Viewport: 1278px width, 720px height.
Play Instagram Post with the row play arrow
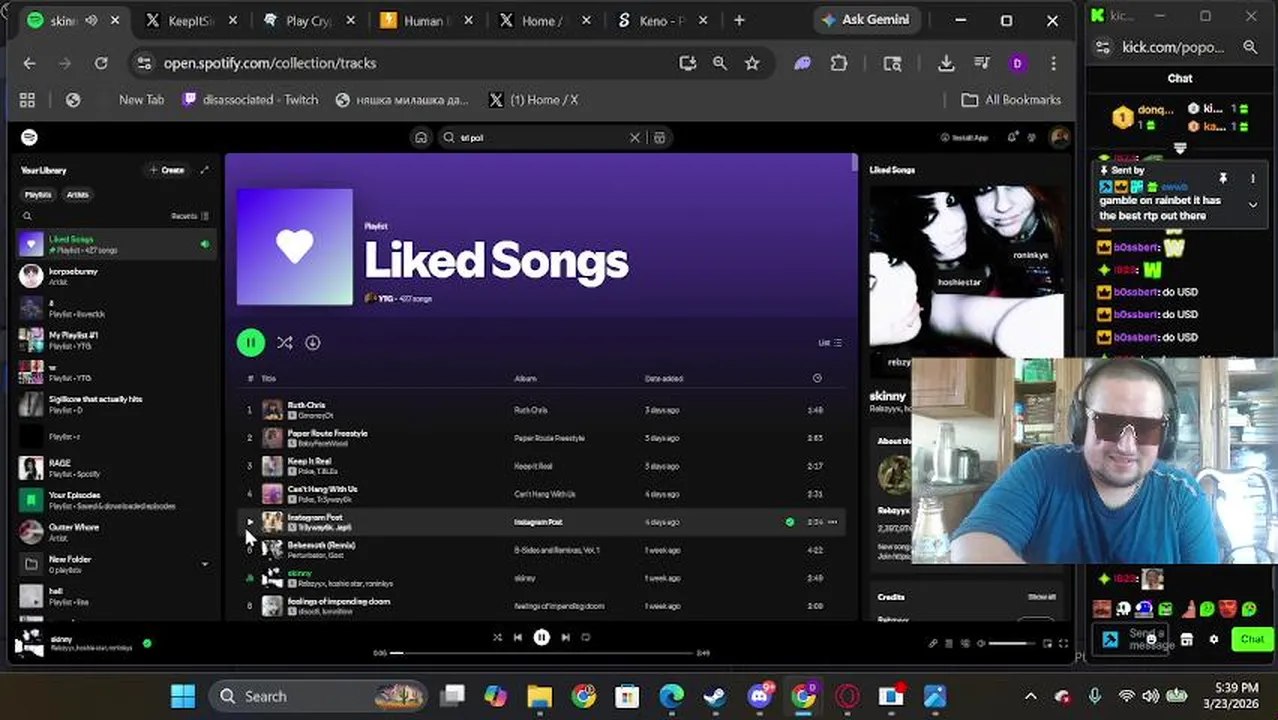(250, 522)
